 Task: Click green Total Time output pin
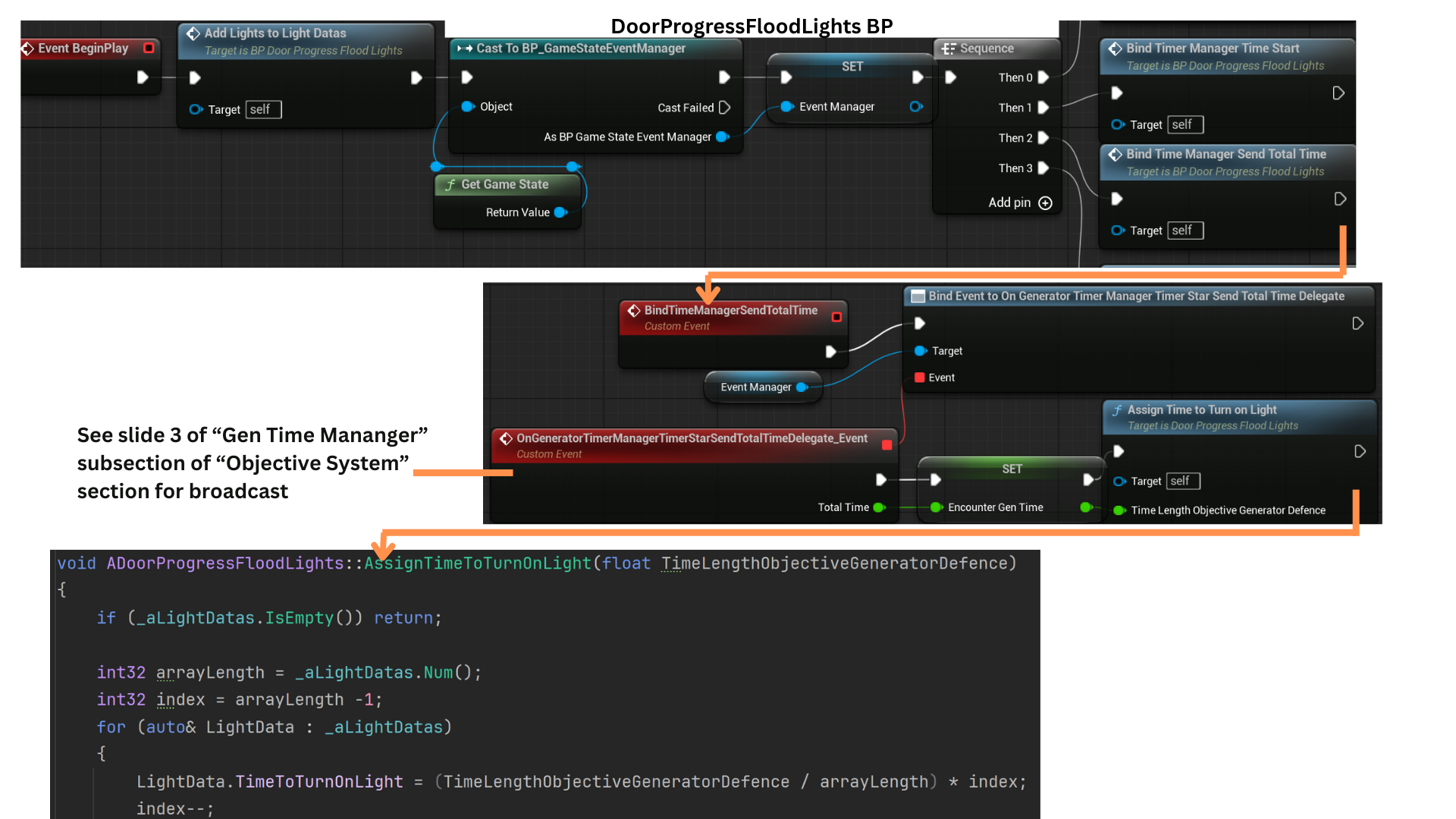(x=879, y=507)
